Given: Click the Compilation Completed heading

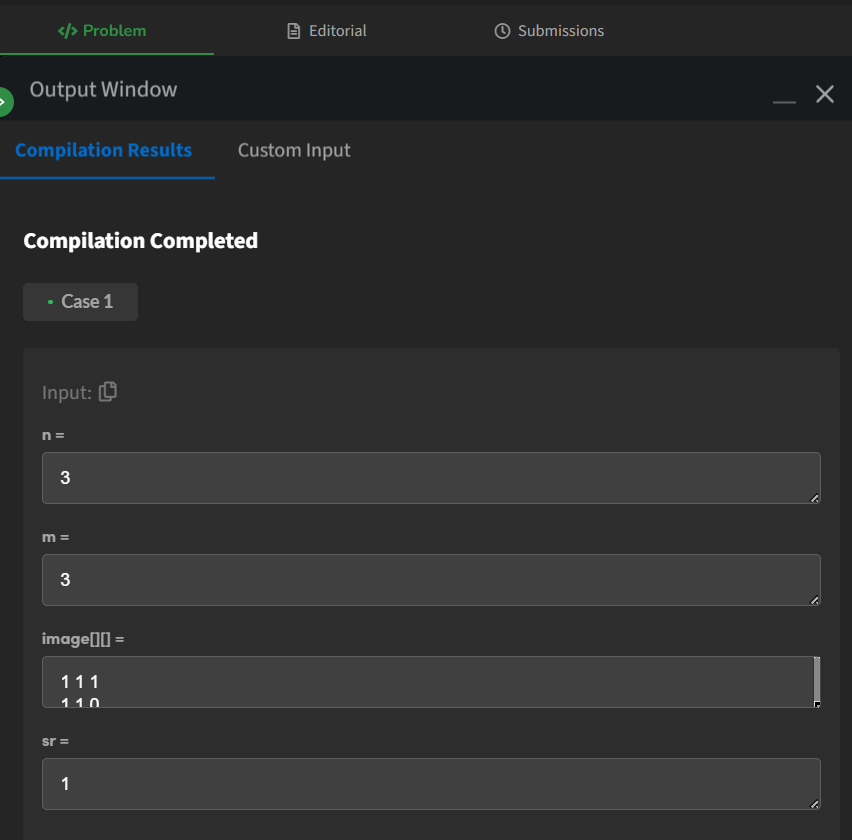Looking at the screenshot, I should click(141, 241).
